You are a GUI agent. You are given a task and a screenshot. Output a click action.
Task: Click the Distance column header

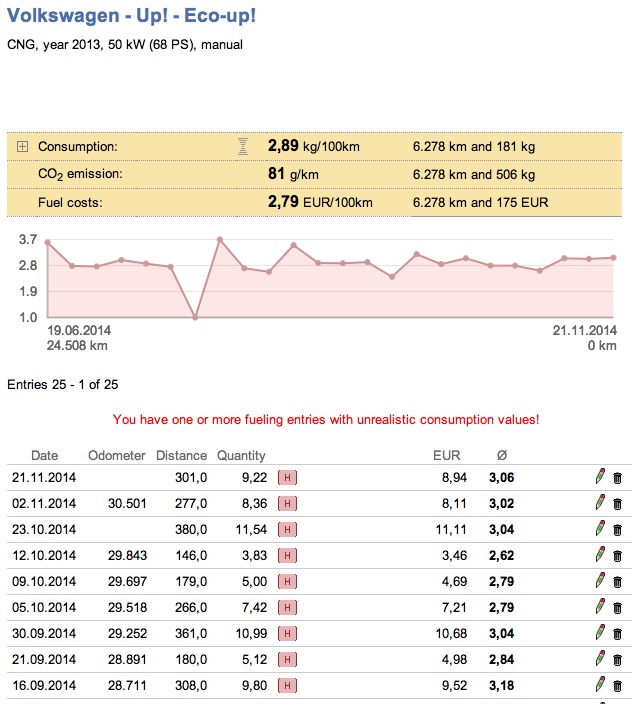[x=181, y=455]
